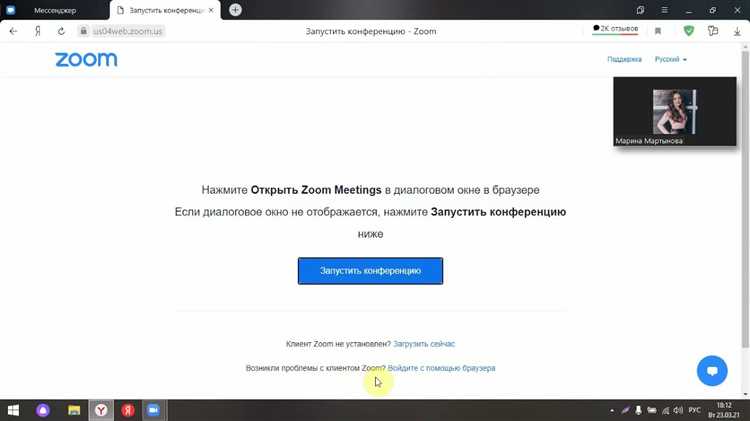This screenshot has width=750, height=421.
Task: Click the blue Запустить конференцию button
Action: 370,271
